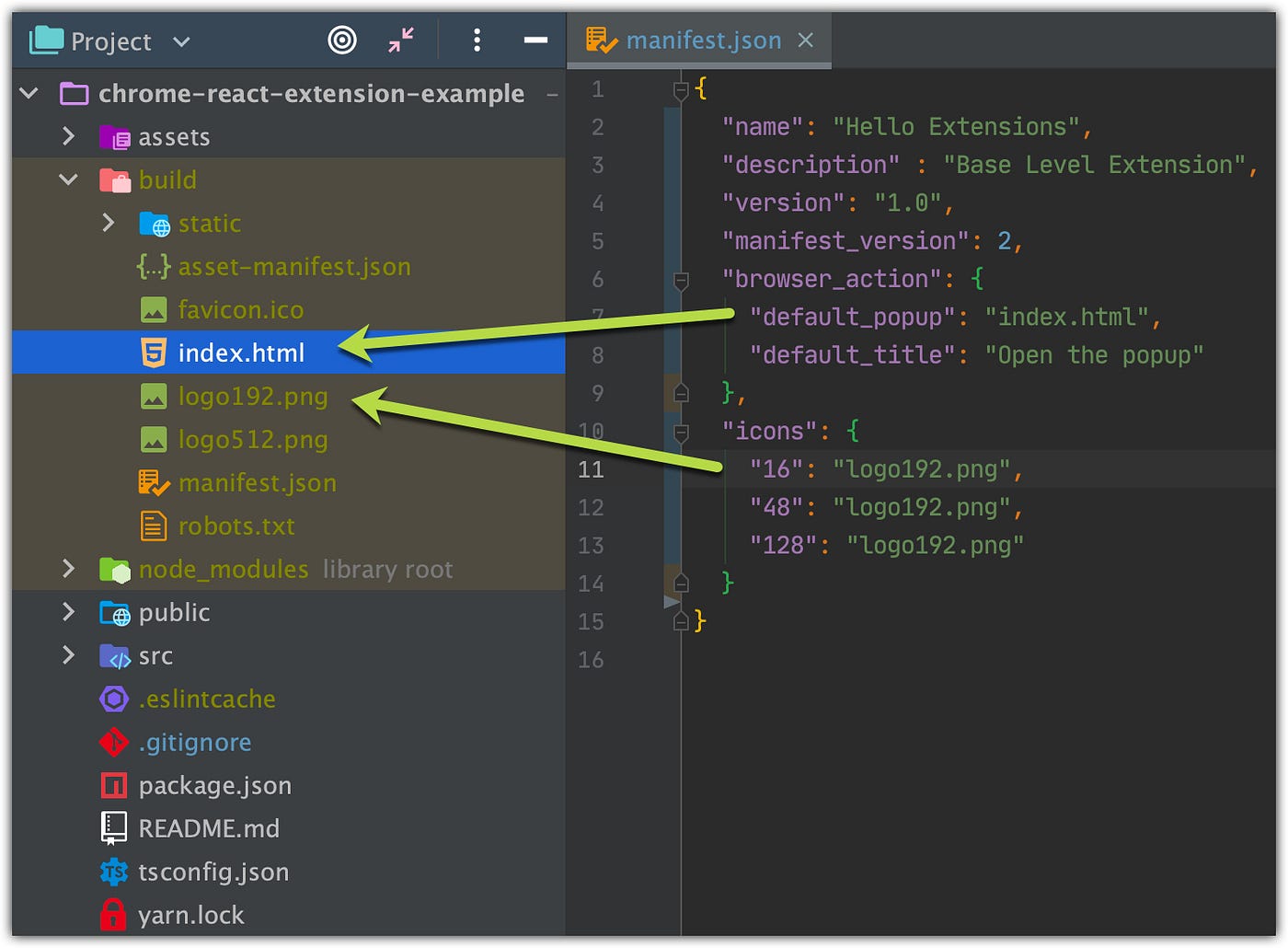Click the git icon beside .gitignore

tap(113, 742)
